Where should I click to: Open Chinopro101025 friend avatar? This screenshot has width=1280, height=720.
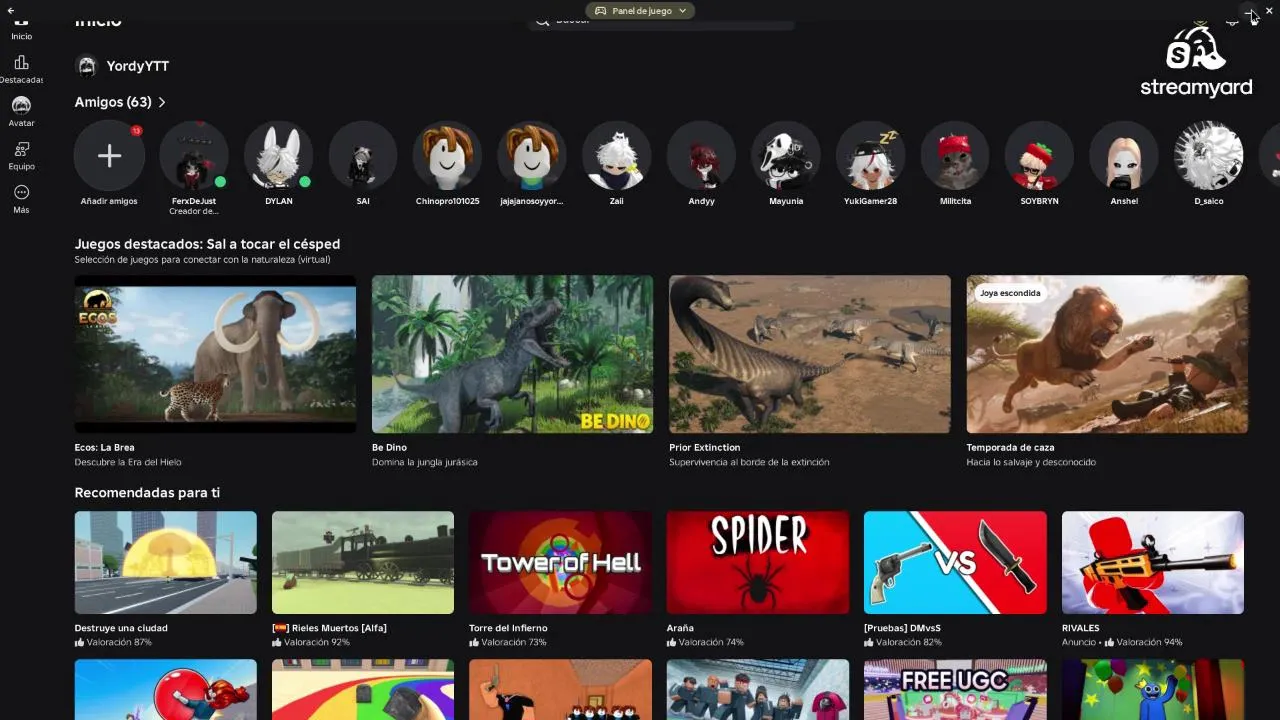447,156
